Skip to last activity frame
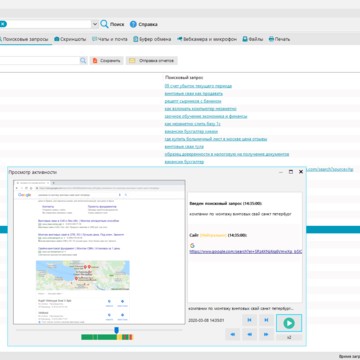 click(266, 320)
